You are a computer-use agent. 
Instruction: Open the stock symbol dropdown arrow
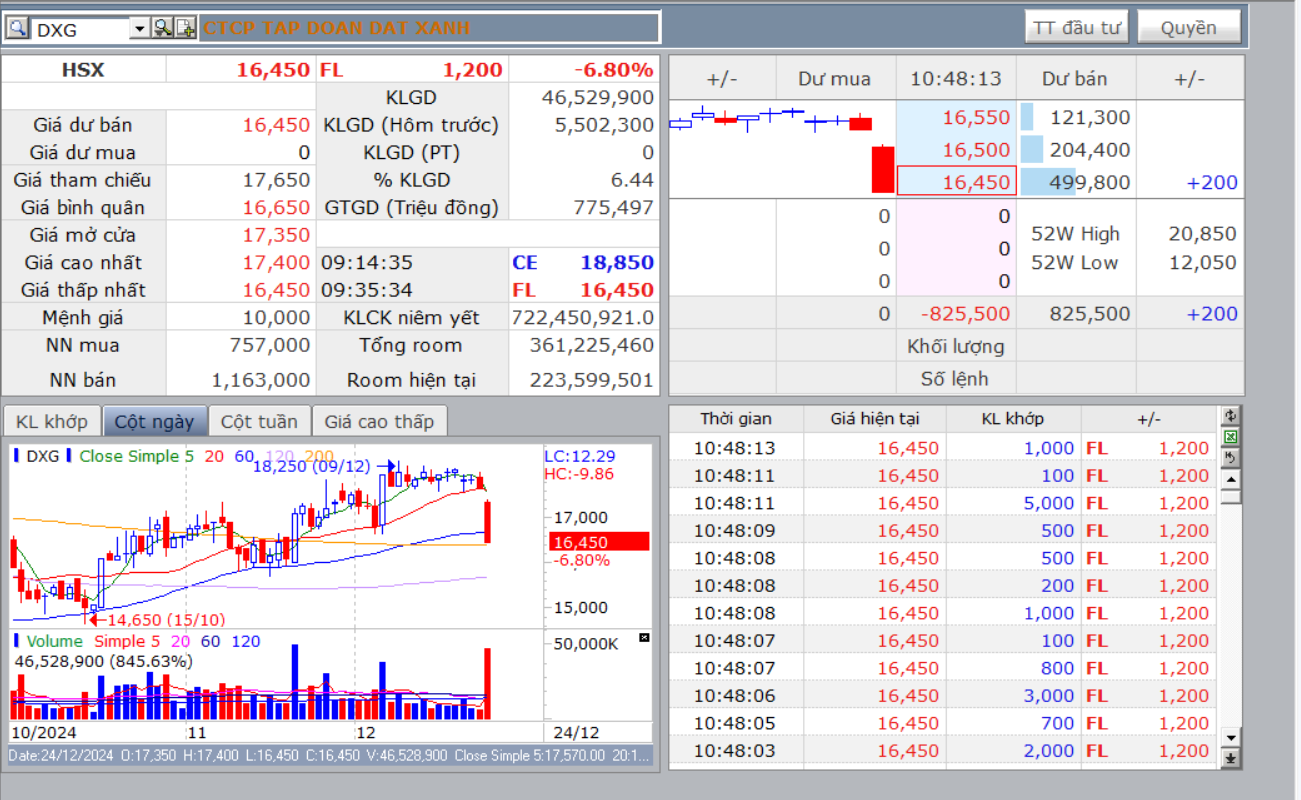tap(140, 29)
